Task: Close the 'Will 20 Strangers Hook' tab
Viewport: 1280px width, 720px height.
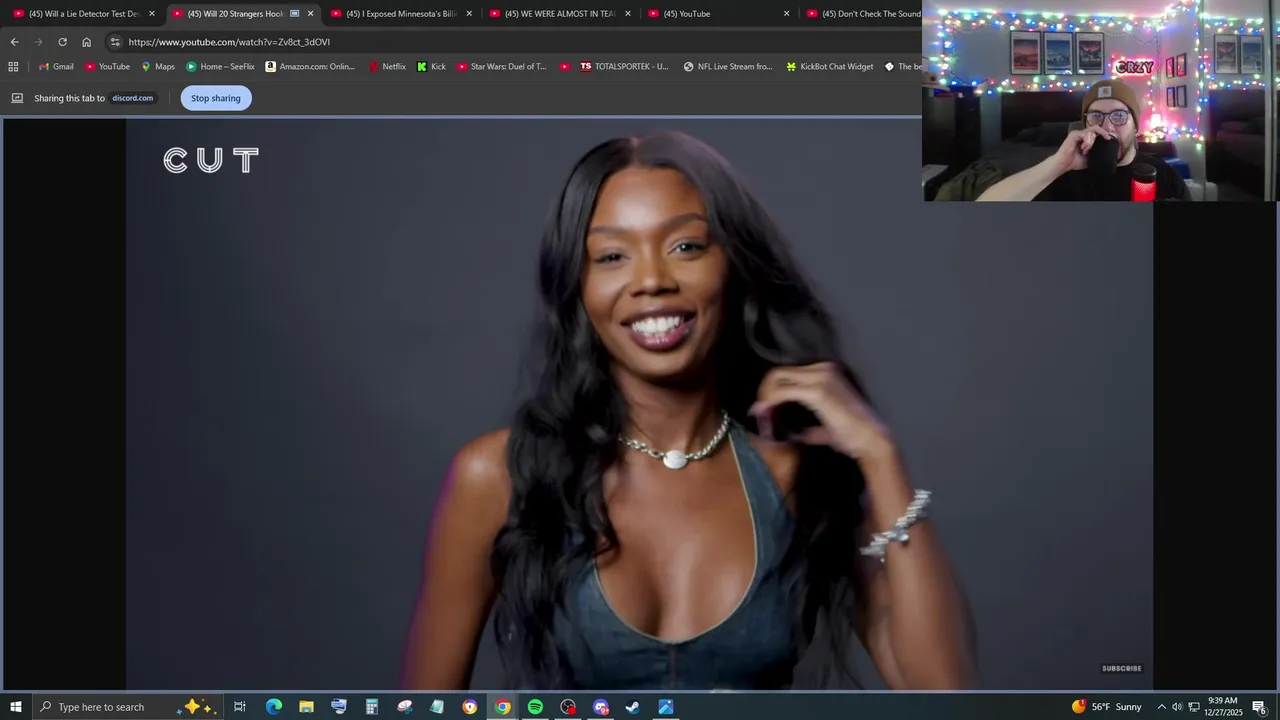Action: [x=311, y=14]
